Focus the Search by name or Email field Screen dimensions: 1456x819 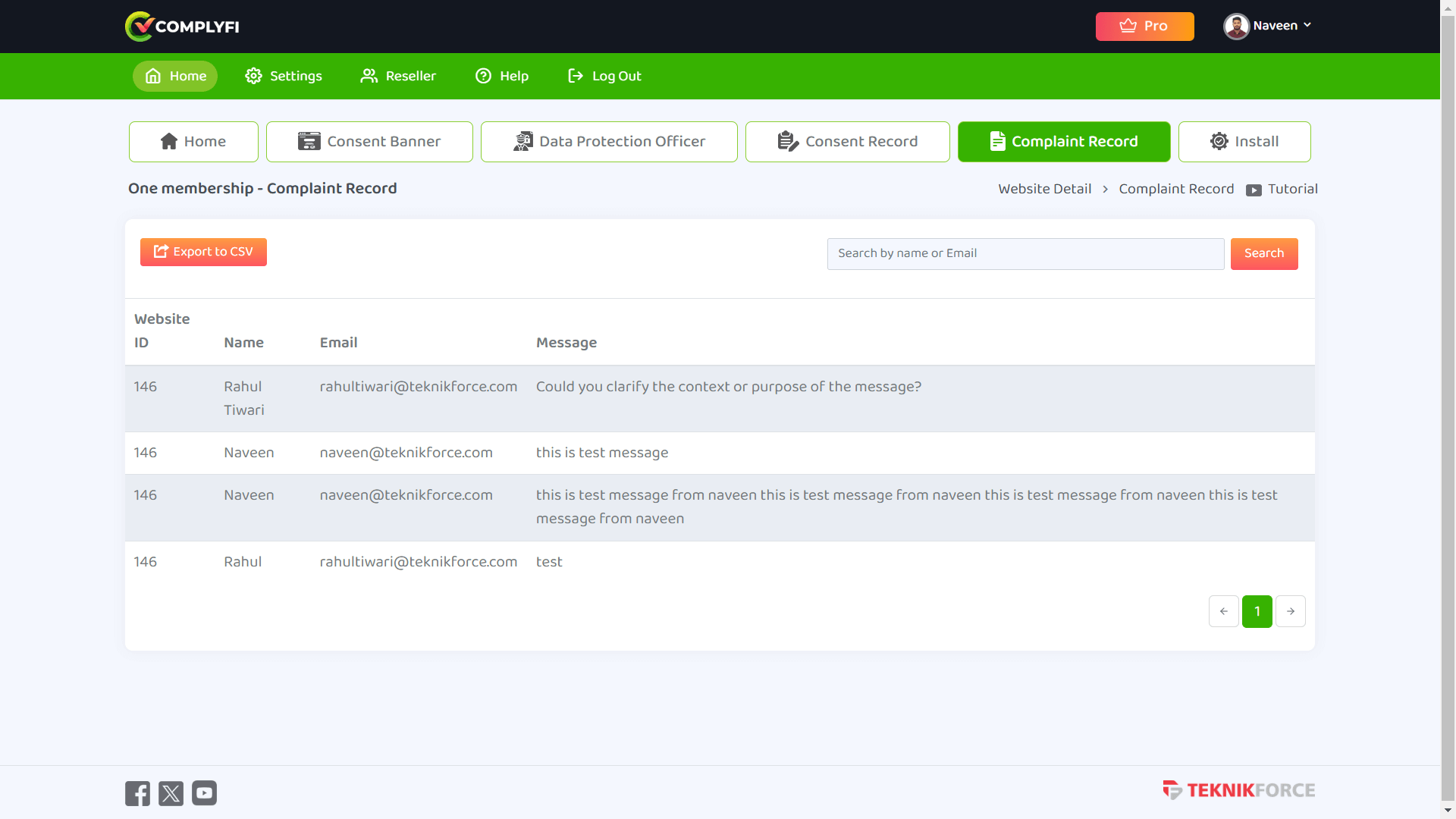pos(1025,253)
